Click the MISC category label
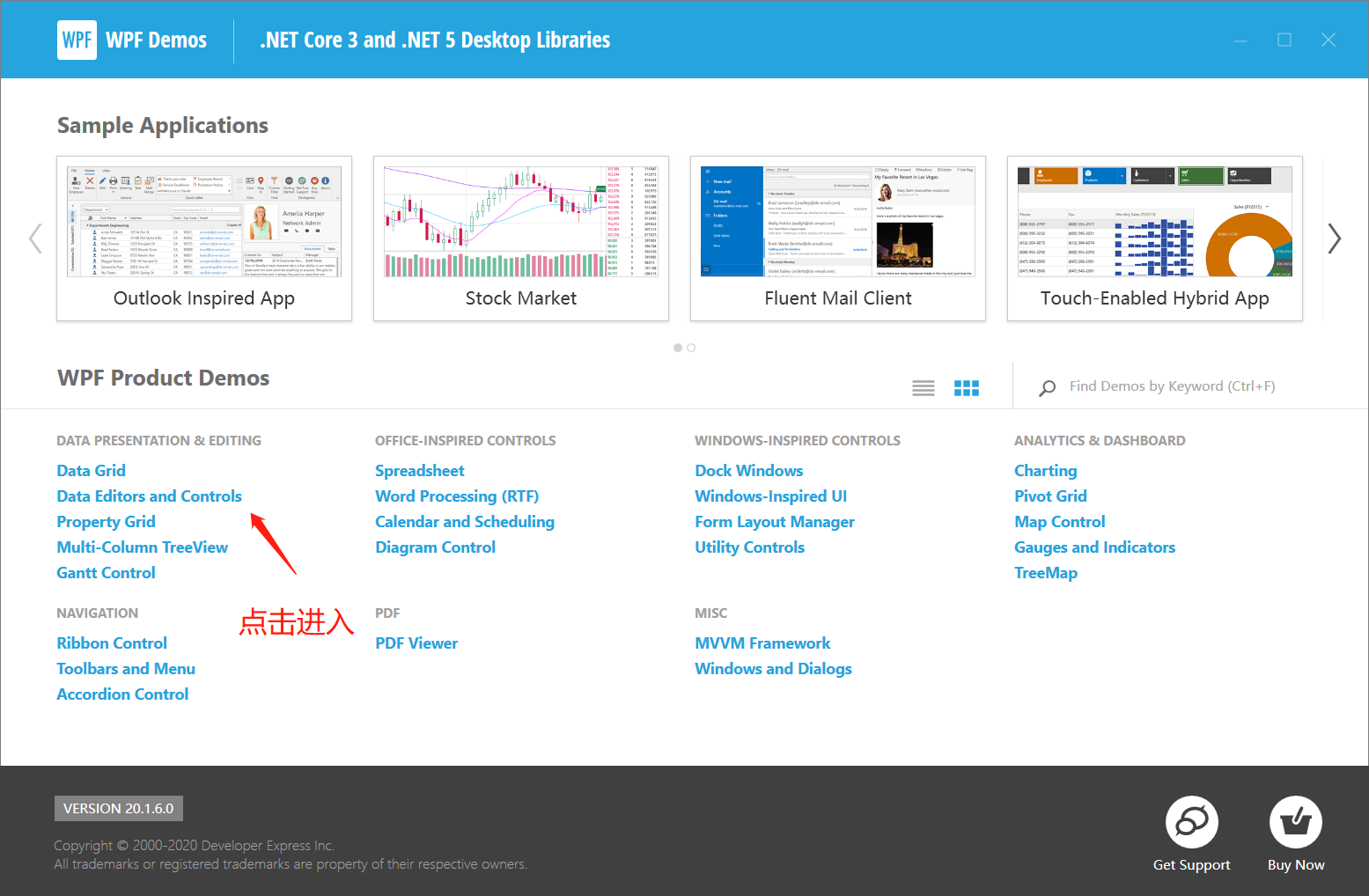This screenshot has height=896, width=1369. (711, 613)
